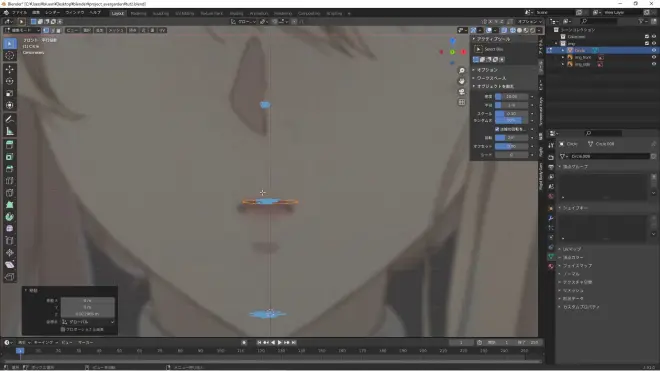Expand img_front tree item

563,57
